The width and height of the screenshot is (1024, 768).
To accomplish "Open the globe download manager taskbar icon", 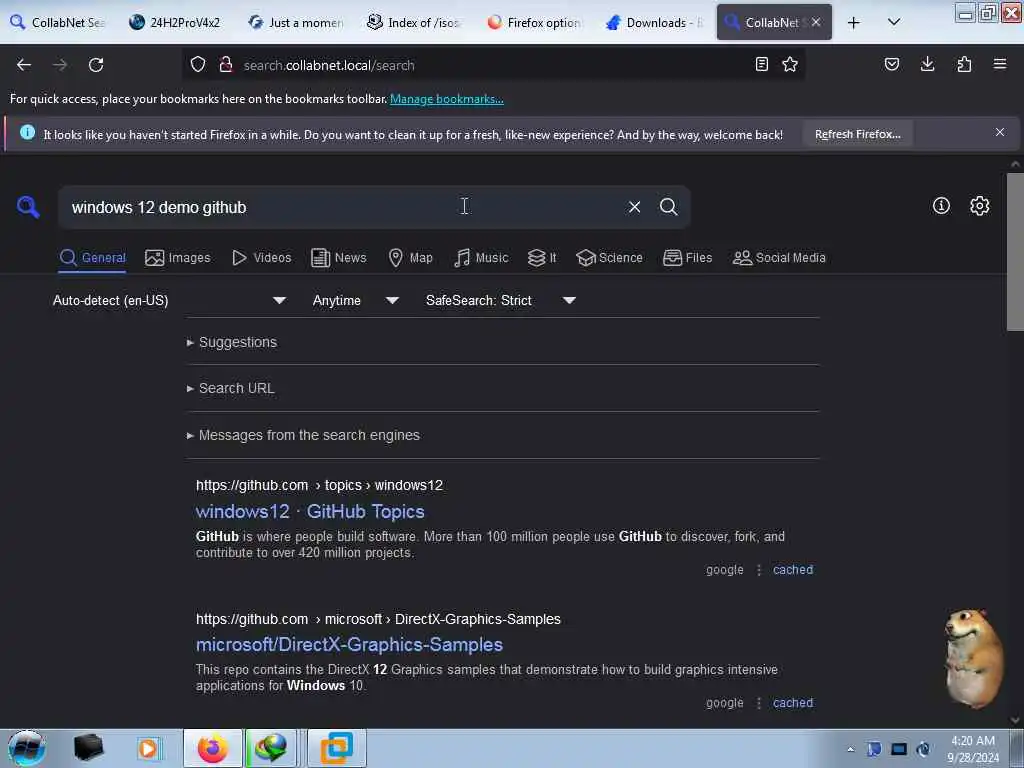I will pos(271,748).
